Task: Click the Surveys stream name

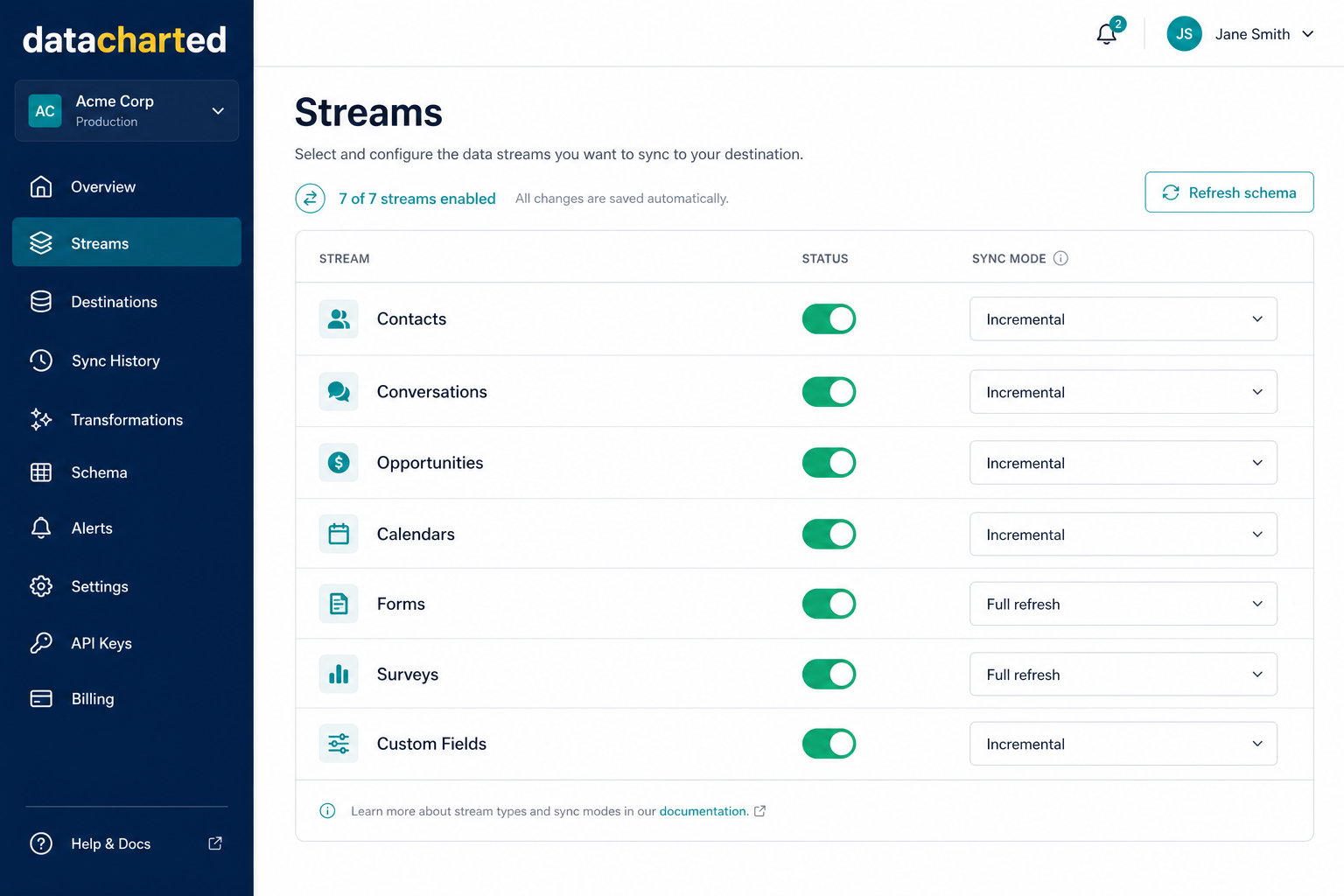Action: 408,675
